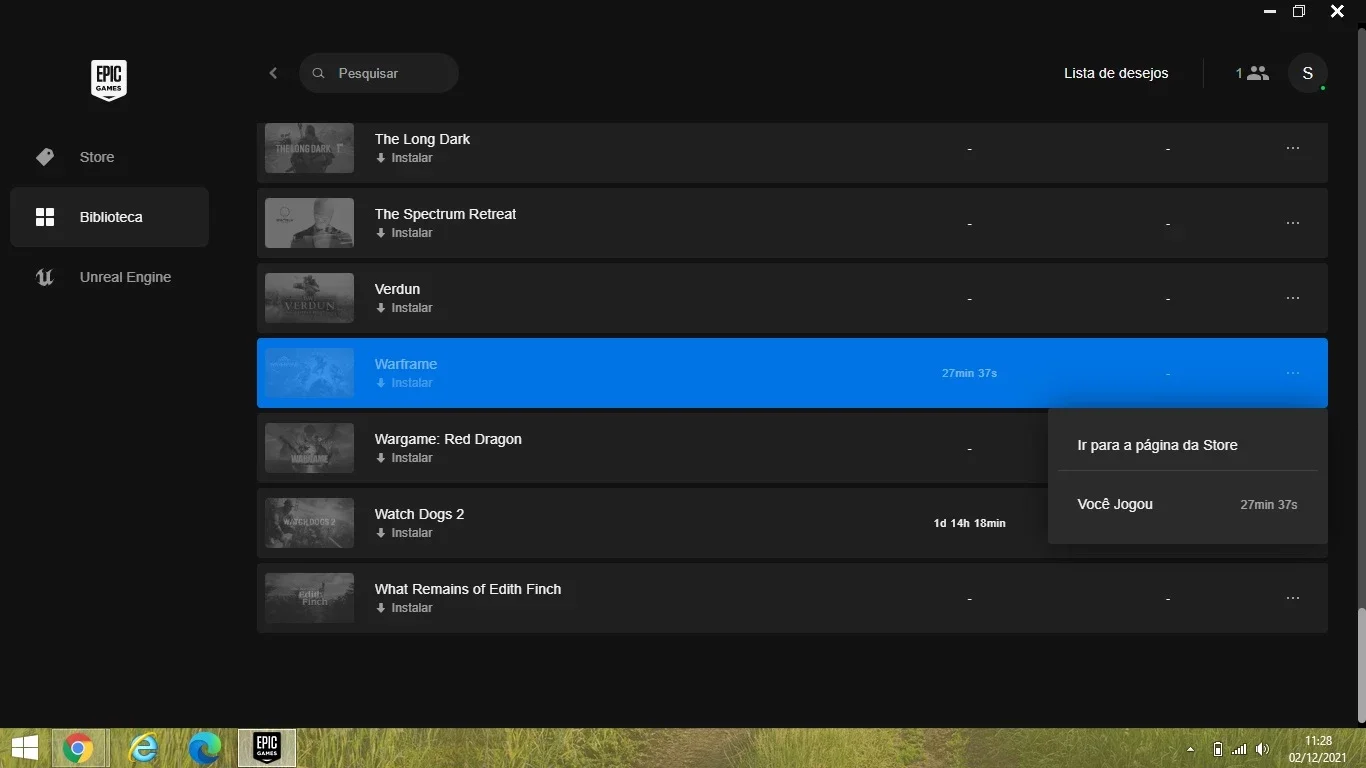The image size is (1366, 768).
Task: Open options for What Remains of Edith Finch
Action: [x=1293, y=598]
